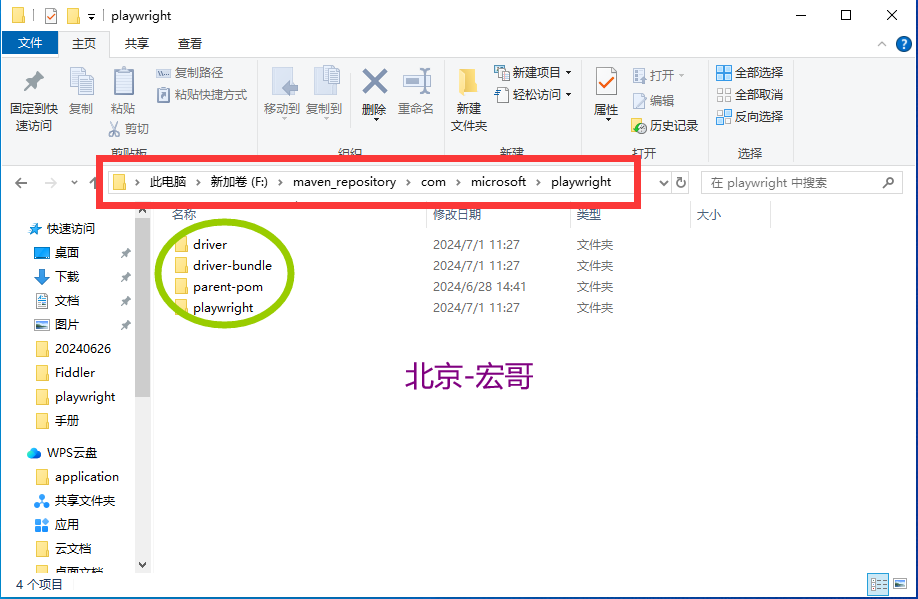Click the Refresh address bar icon
The height and width of the screenshot is (599, 918).
pyautogui.click(x=681, y=183)
